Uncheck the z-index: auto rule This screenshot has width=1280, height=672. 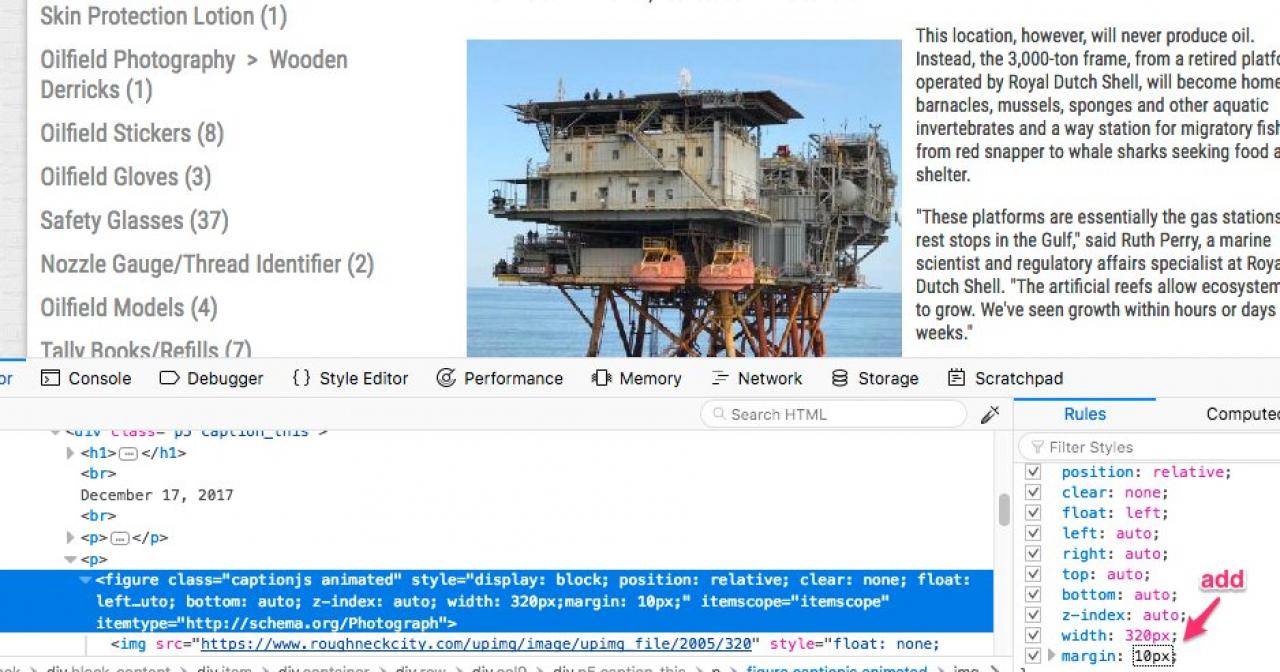point(1033,615)
